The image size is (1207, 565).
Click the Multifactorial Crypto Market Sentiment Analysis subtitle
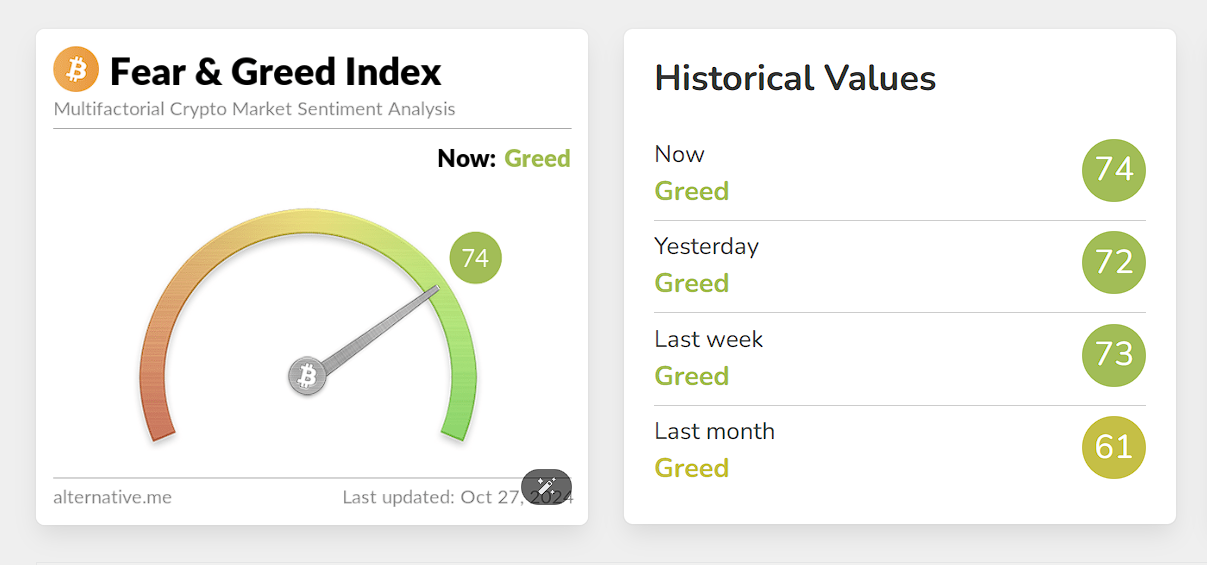pyautogui.click(x=254, y=109)
